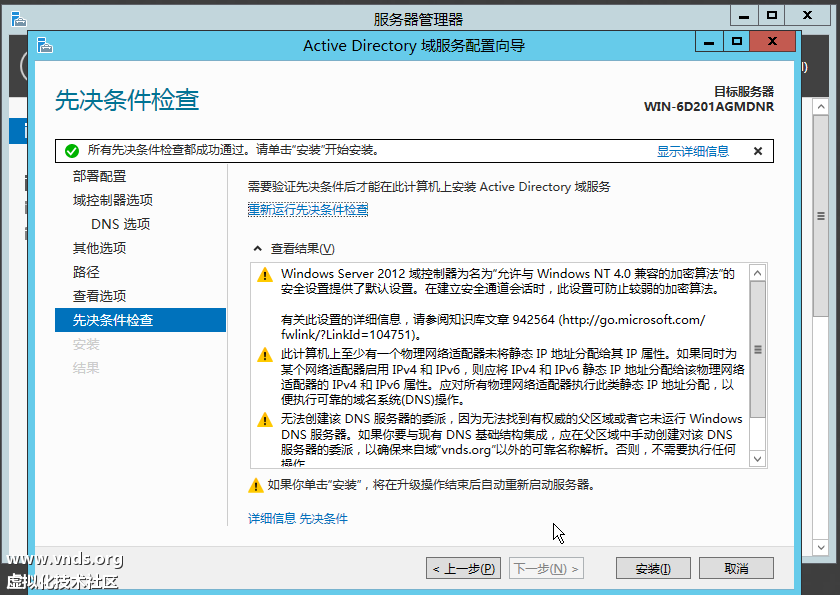Go back with 上一步(P) button
Screen dimensions: 840x595
[x=463, y=568]
